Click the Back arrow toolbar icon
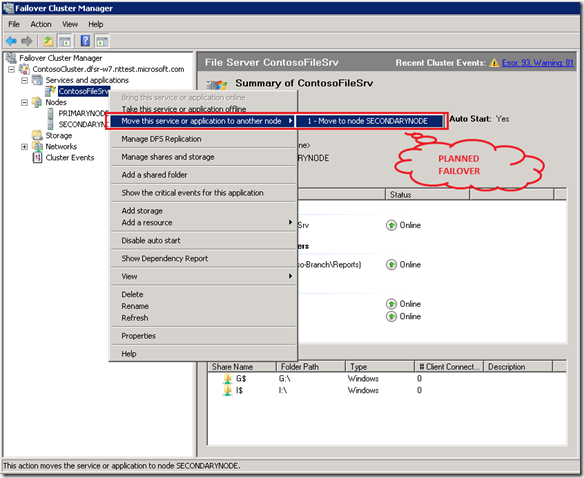The width and height of the screenshot is (584, 478). click(x=11, y=41)
